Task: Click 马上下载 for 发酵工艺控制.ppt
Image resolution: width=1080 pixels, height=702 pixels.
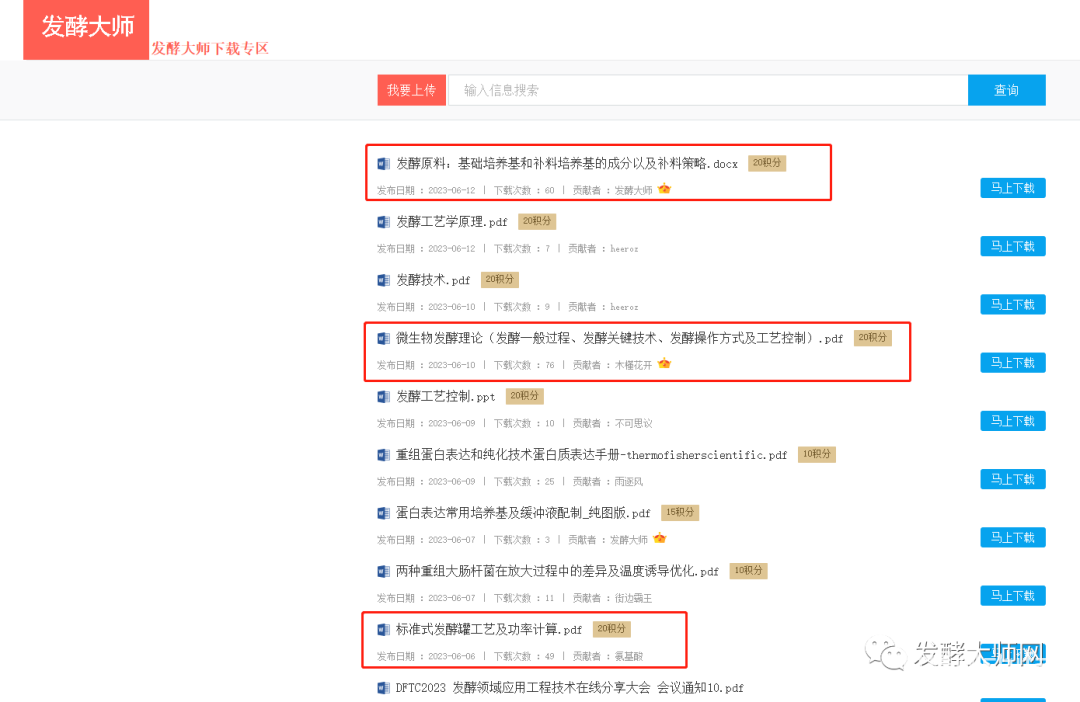Action: [1012, 421]
